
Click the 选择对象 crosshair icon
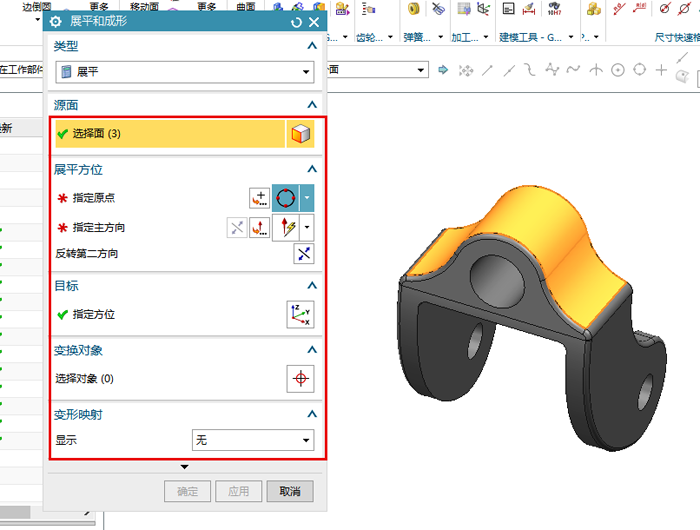tap(300, 379)
